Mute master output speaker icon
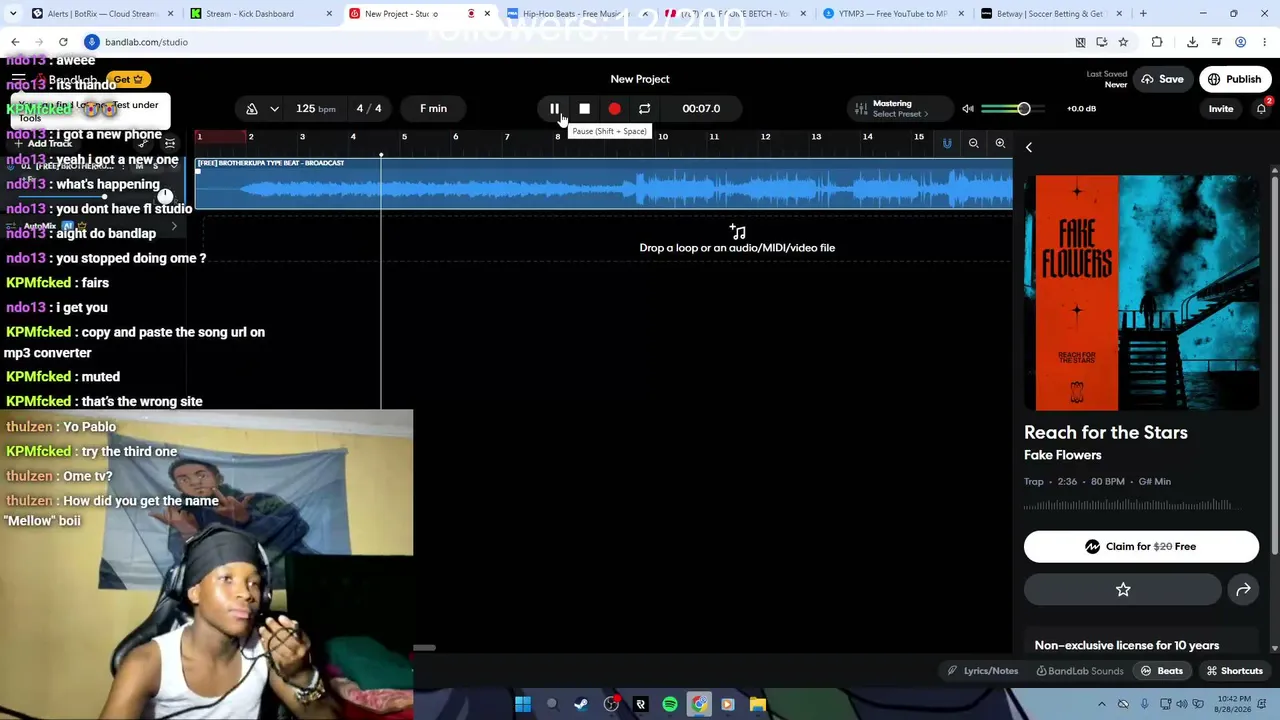This screenshot has width=1280, height=720. tap(967, 109)
